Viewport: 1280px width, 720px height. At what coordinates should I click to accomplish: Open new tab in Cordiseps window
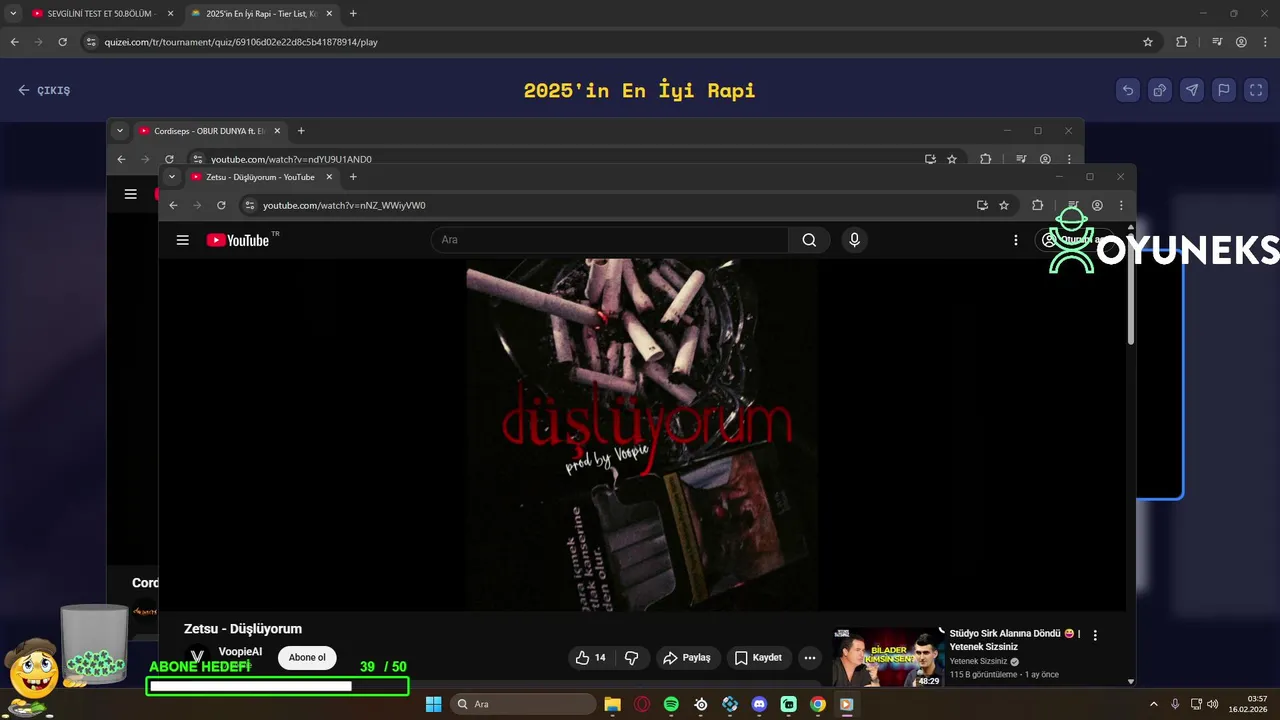point(301,131)
